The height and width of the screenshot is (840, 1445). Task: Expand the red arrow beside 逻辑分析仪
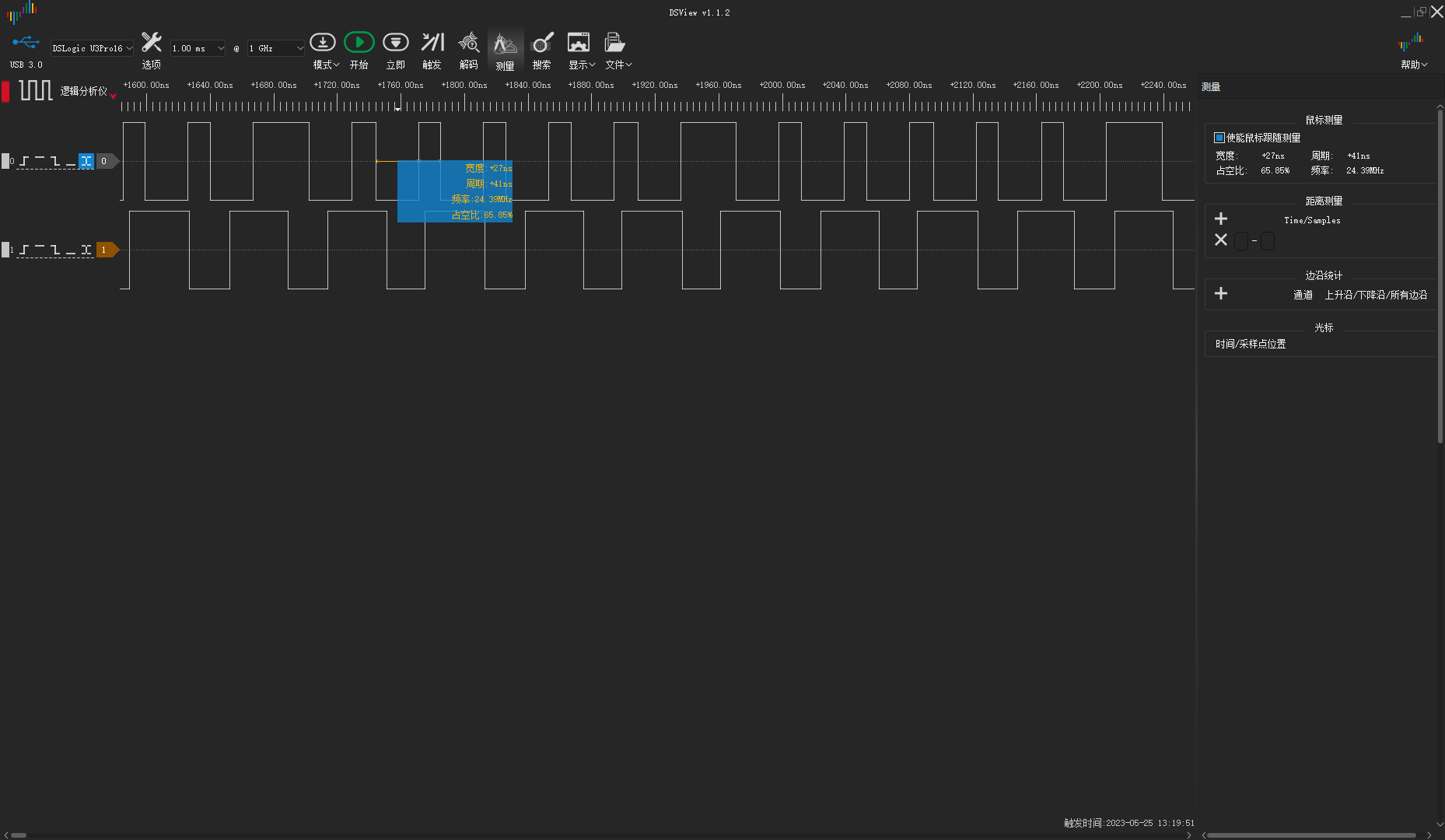(114, 96)
